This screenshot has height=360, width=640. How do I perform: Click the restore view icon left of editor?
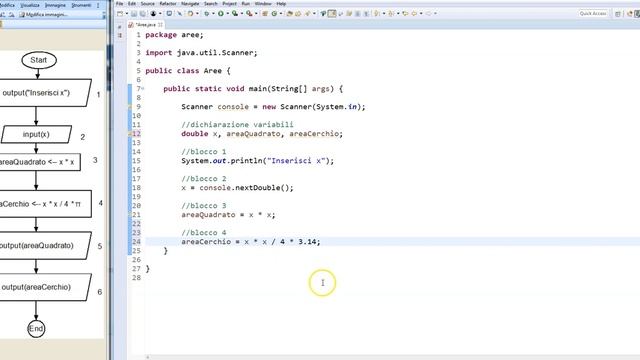pos(120,27)
